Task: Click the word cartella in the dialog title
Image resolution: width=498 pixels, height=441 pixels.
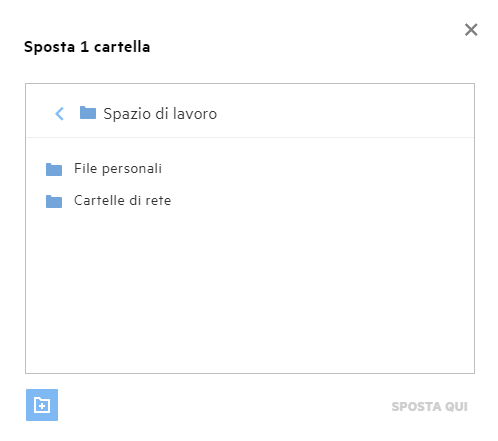Action: click(122, 47)
